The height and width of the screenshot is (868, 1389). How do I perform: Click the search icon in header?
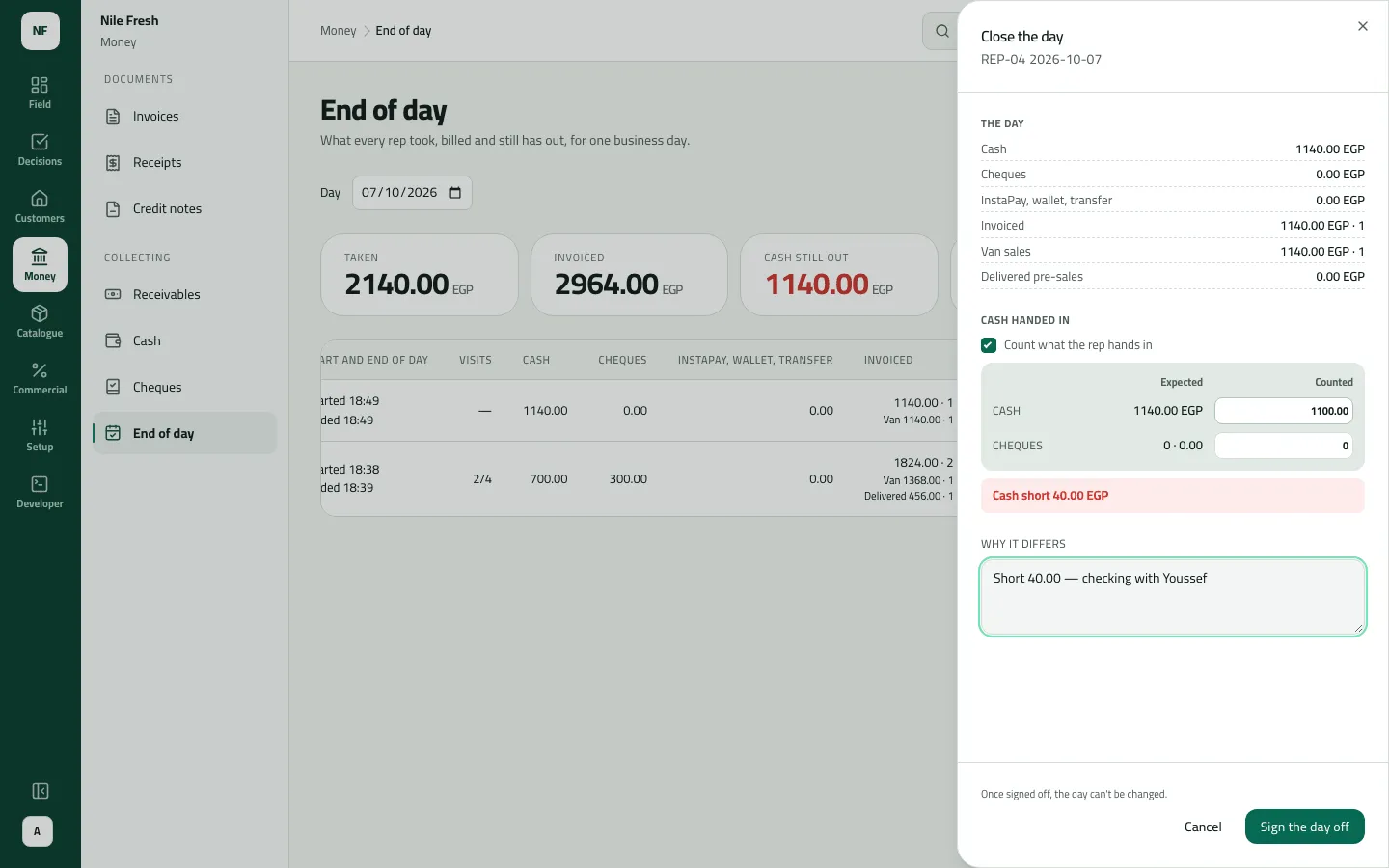pyautogui.click(x=941, y=31)
